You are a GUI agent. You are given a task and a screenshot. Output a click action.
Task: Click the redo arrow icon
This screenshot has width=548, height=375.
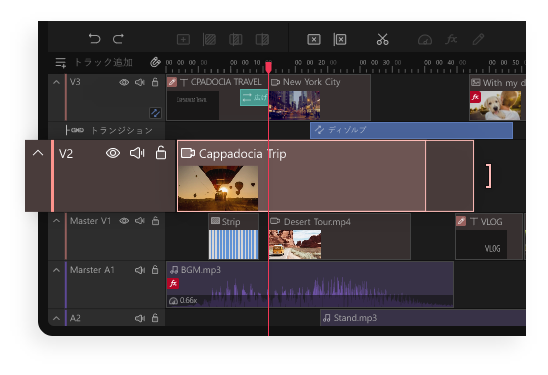coord(118,38)
